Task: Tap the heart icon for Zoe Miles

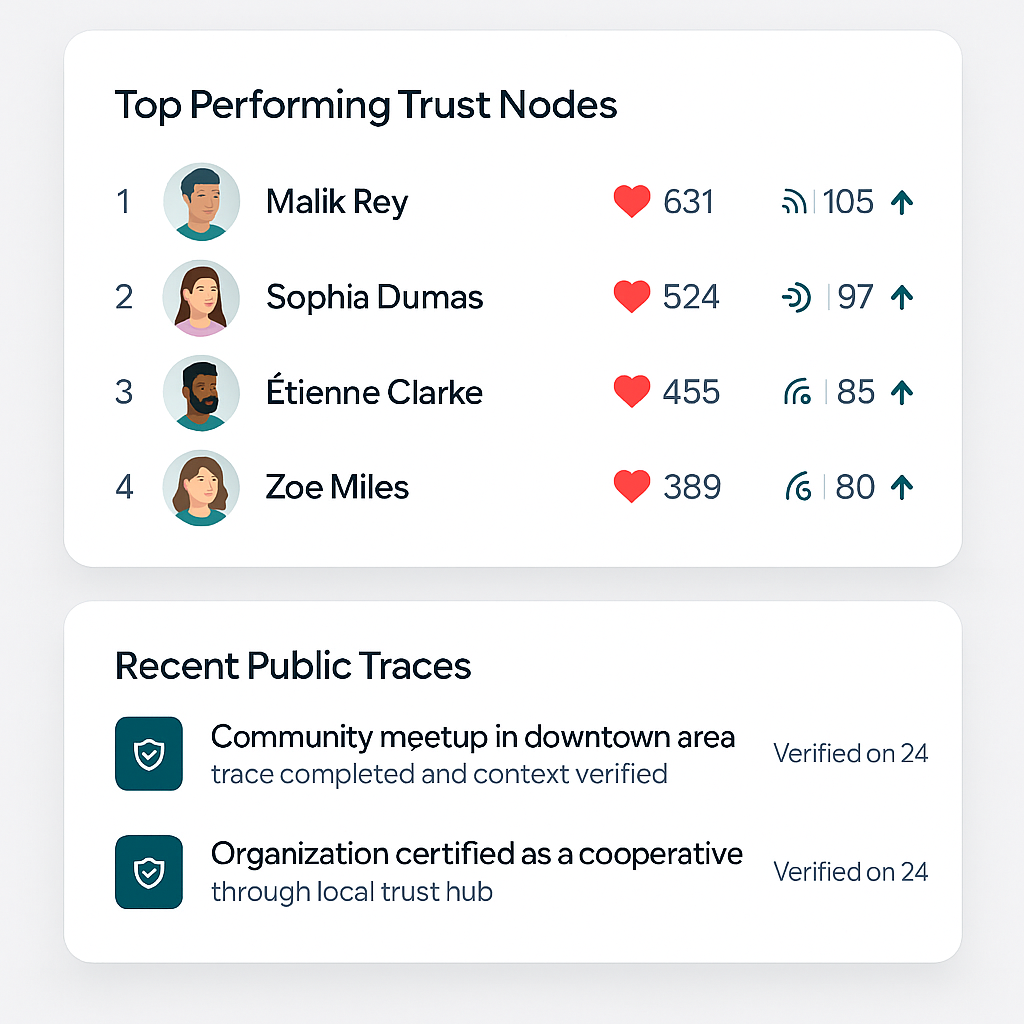Action: 632,487
